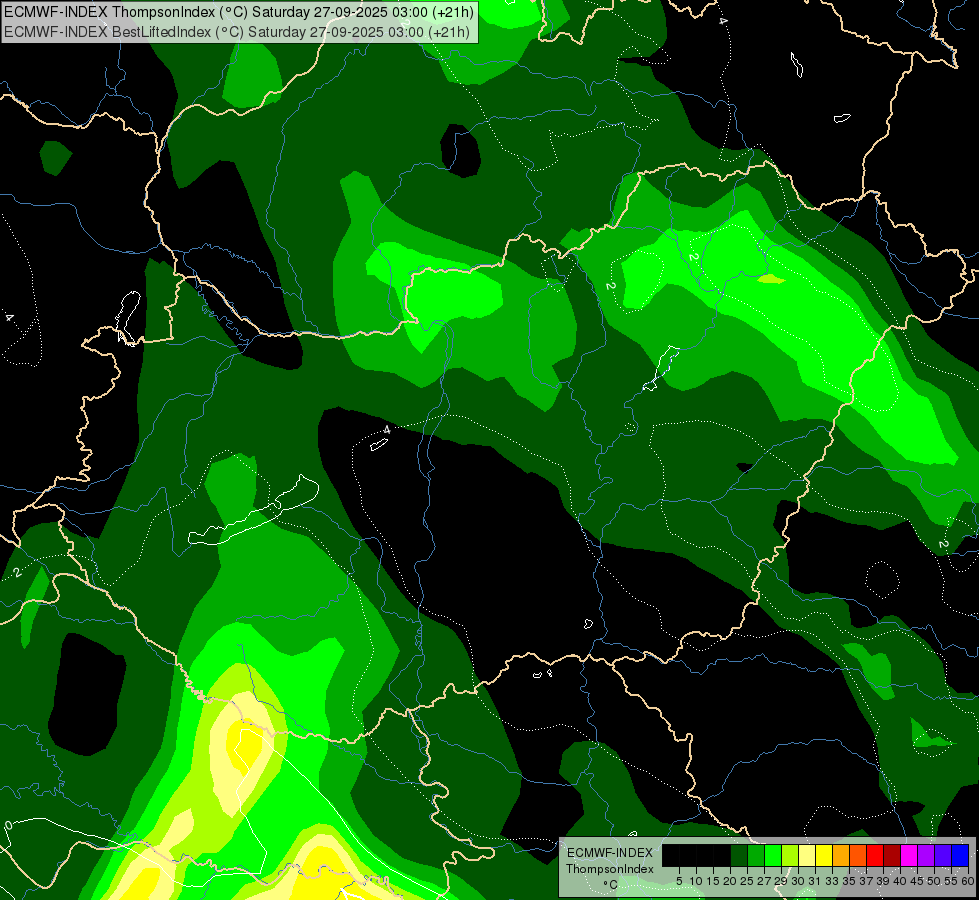This screenshot has height=900, width=979.
Task: Click legend scale value 27
Action: pyautogui.click(x=764, y=881)
